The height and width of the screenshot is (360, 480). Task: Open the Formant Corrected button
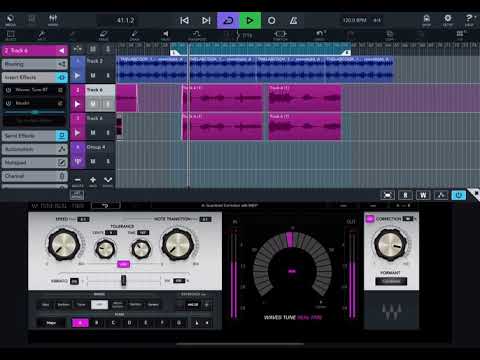391,281
